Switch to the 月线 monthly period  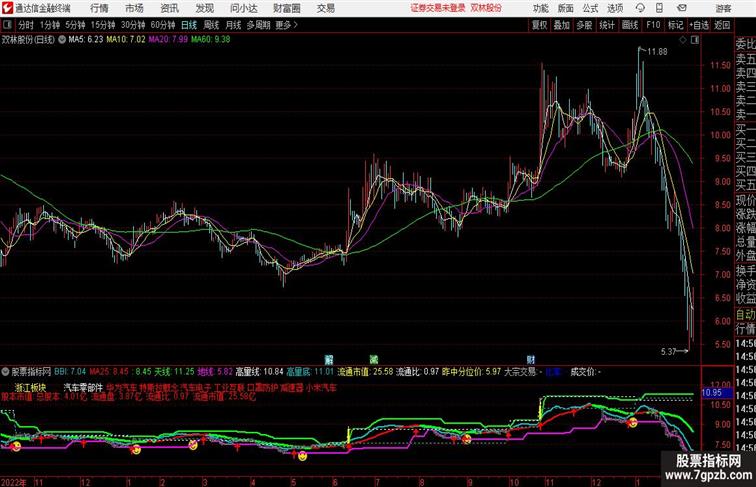click(233, 25)
